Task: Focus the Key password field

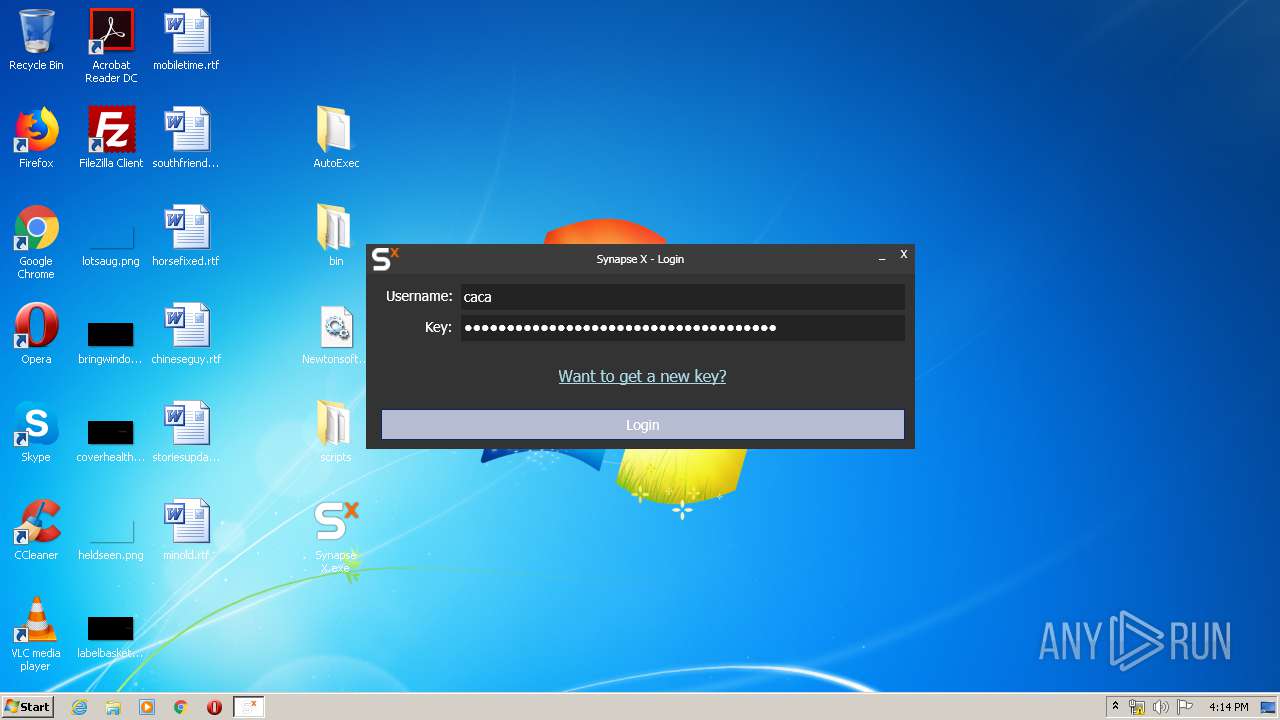Action: coord(682,328)
